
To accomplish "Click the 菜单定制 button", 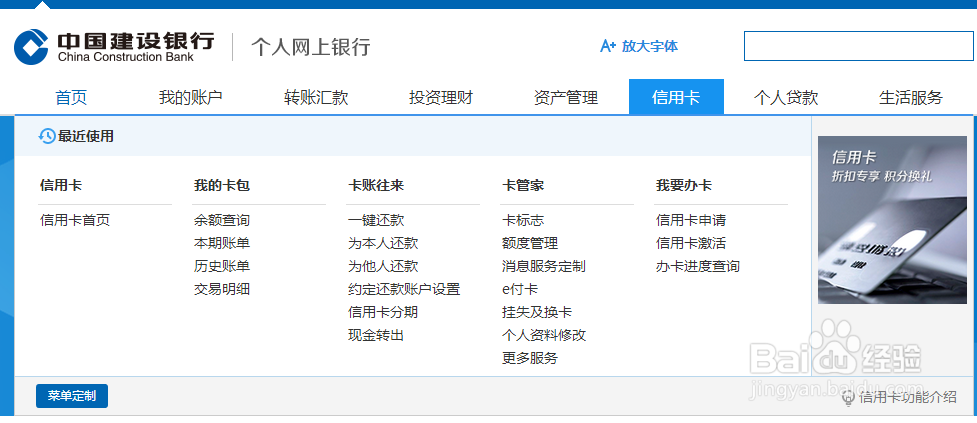I will (72, 396).
